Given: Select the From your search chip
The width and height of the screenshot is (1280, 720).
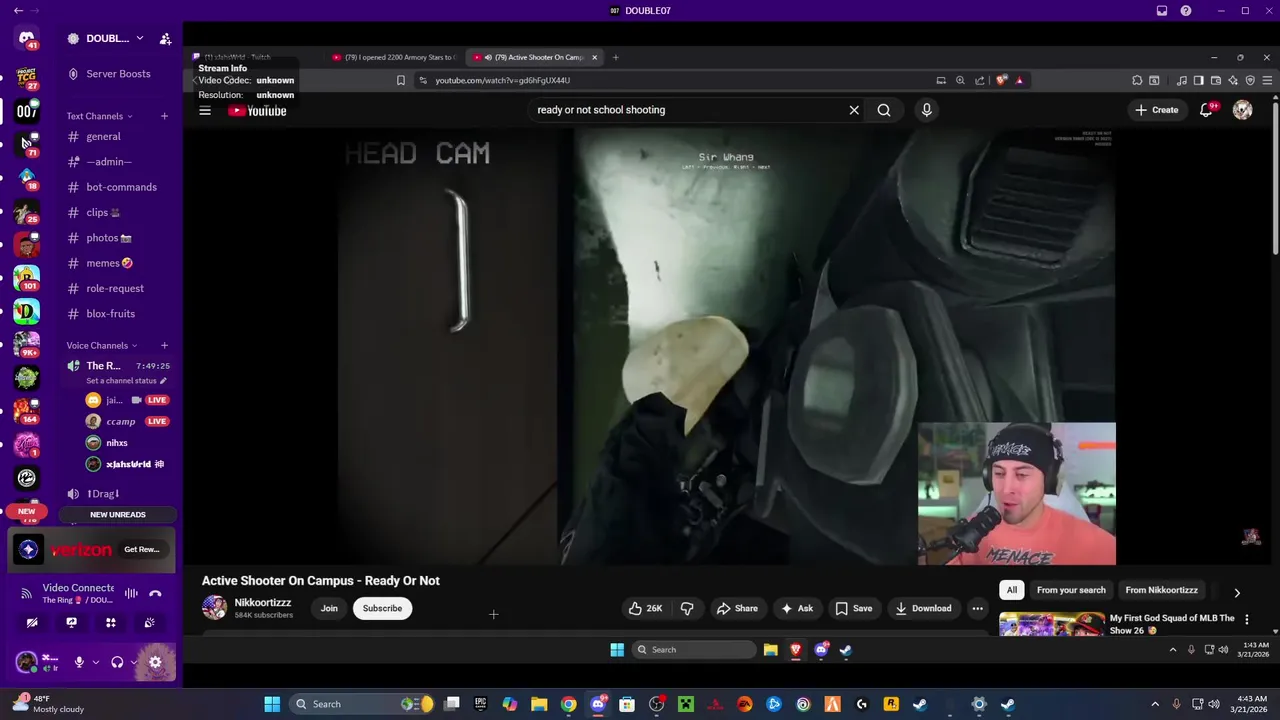Looking at the screenshot, I should [x=1071, y=590].
